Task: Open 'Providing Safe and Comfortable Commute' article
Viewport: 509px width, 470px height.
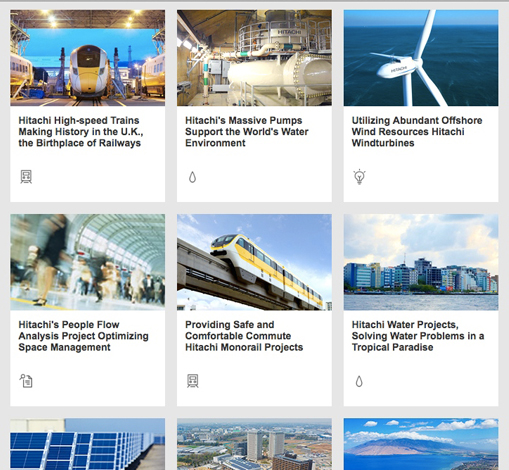Action: (244, 336)
